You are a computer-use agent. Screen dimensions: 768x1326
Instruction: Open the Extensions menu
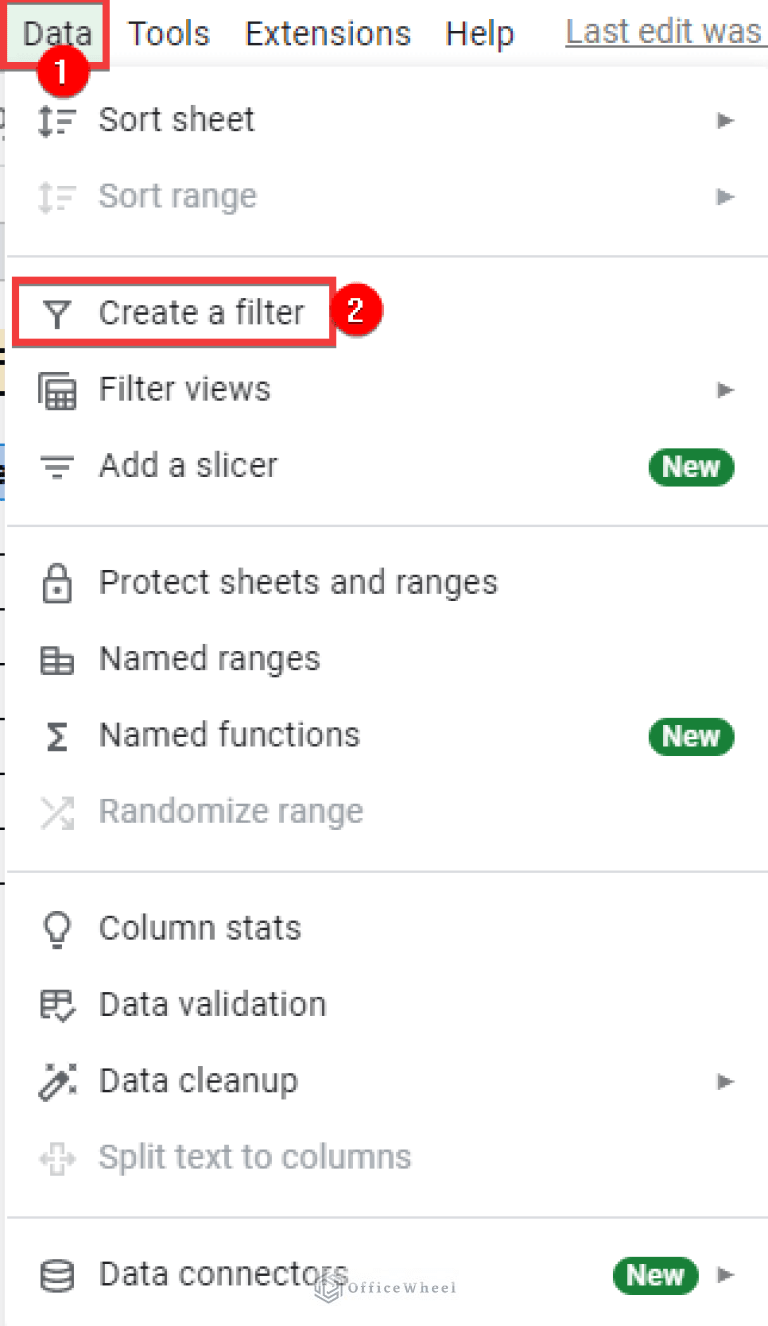[327, 33]
